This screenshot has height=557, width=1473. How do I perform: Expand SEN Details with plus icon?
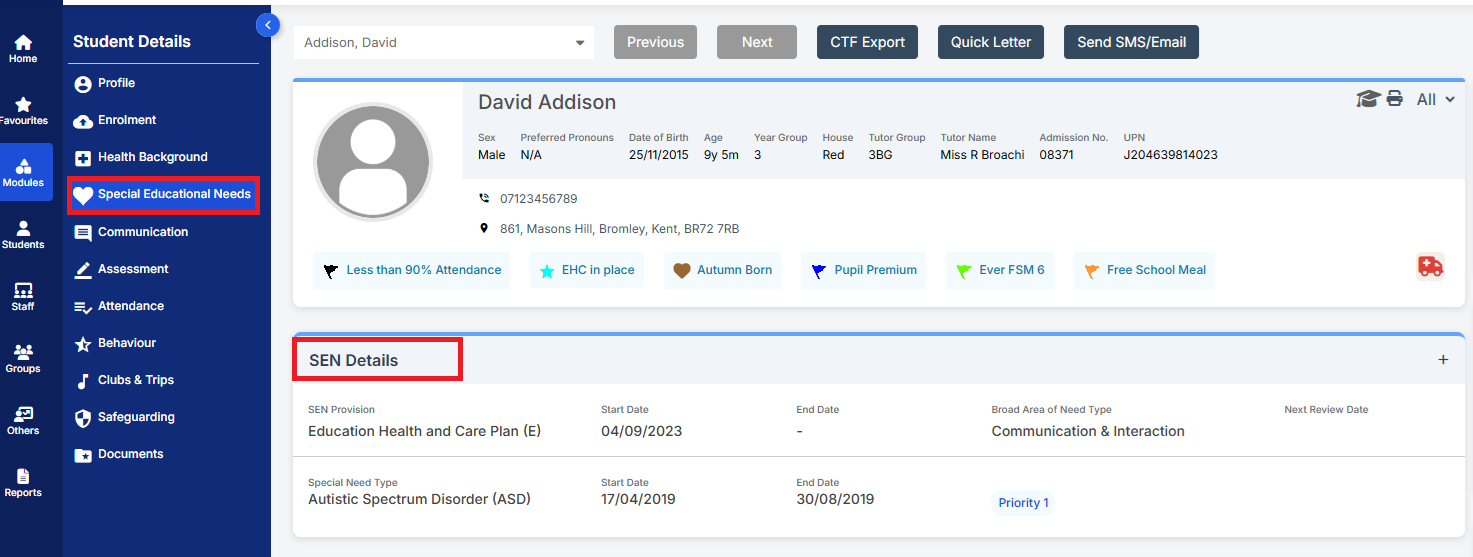tap(1443, 360)
